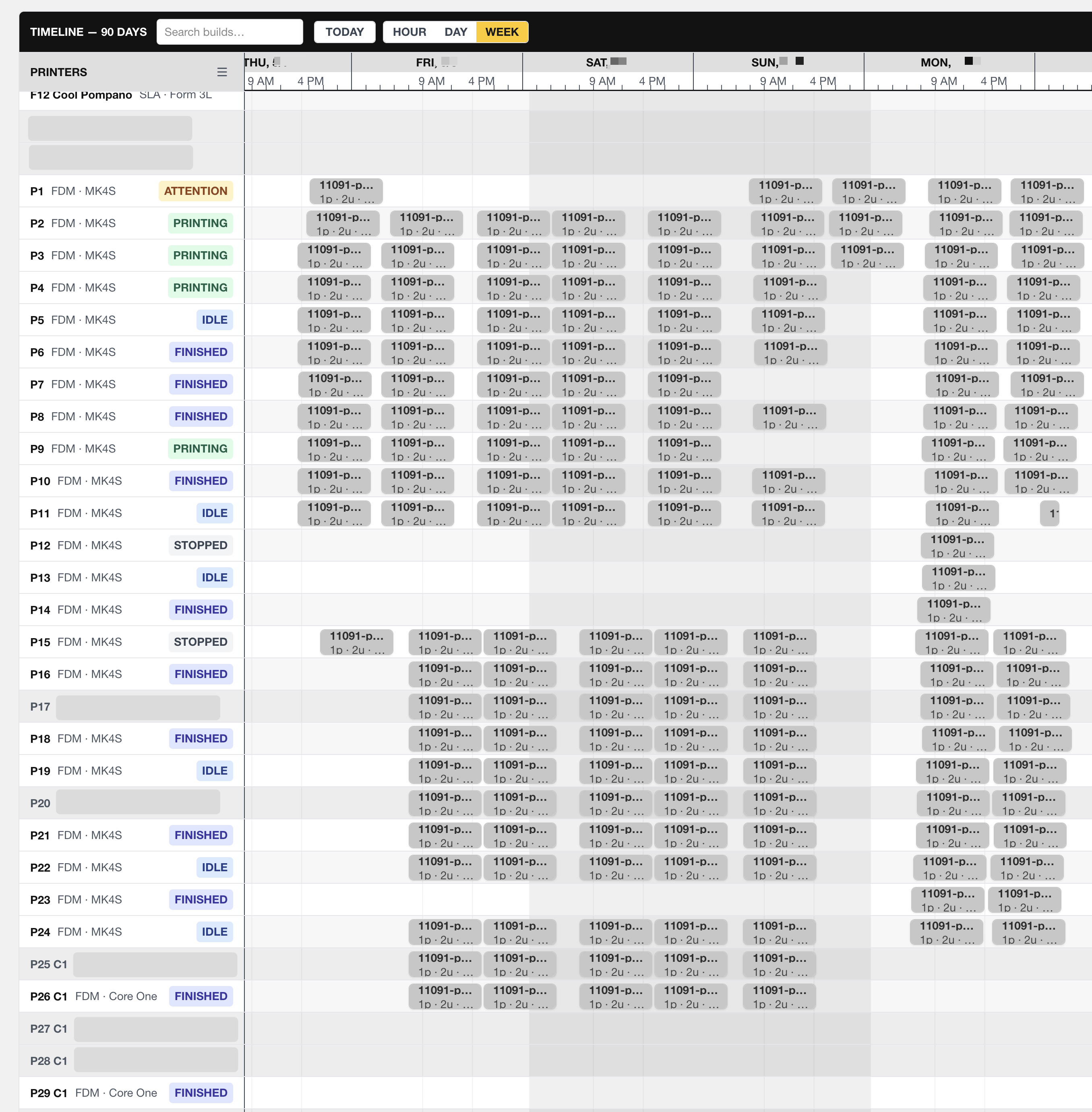Click P19 IDLE status badge
Viewport: 1092px width, 1112px height.
point(215,771)
